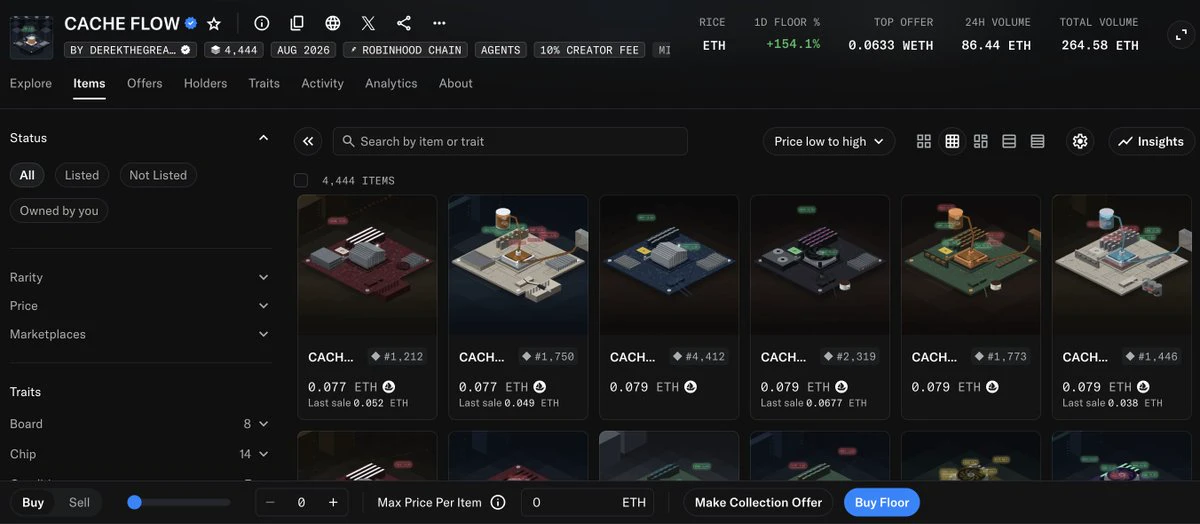
Task: Open the collection's X (Twitter) profile icon
Action: pos(368,23)
